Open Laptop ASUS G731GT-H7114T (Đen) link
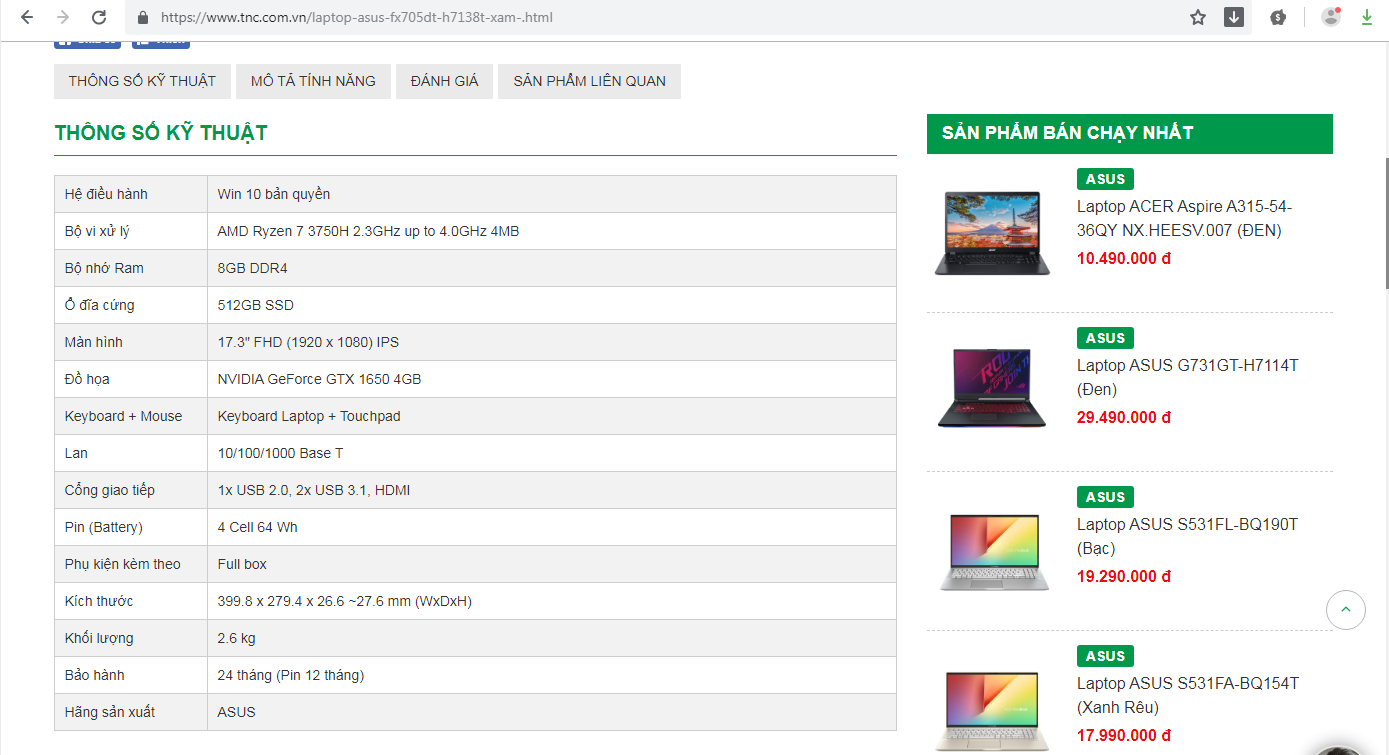Viewport: 1389px width, 755px height. pyautogui.click(x=1187, y=377)
